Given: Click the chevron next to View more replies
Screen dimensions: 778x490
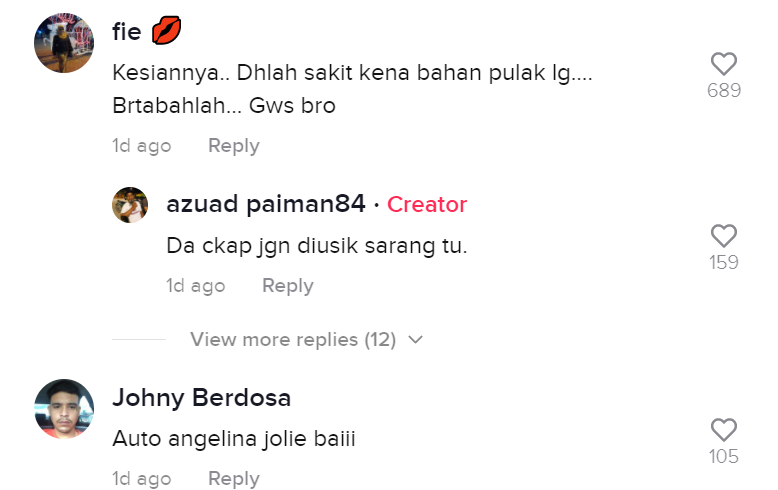Looking at the screenshot, I should pos(415,340).
